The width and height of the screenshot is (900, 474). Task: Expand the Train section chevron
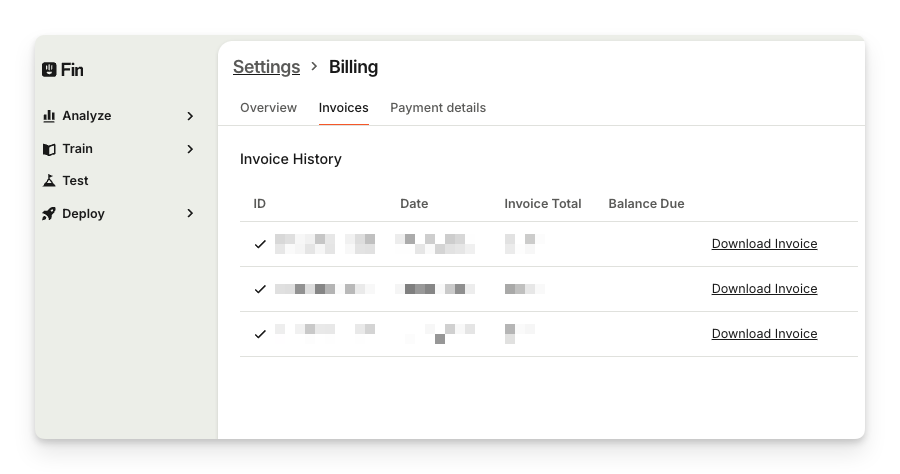190,149
